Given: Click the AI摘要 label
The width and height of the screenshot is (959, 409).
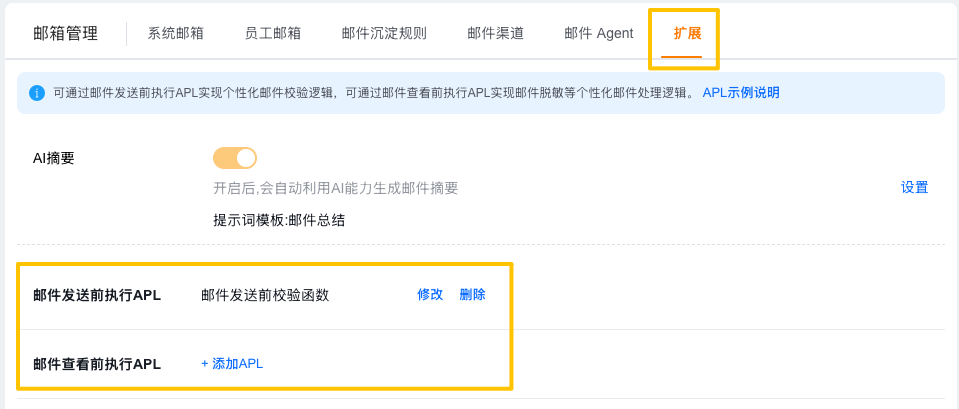Looking at the screenshot, I should pos(53,158).
